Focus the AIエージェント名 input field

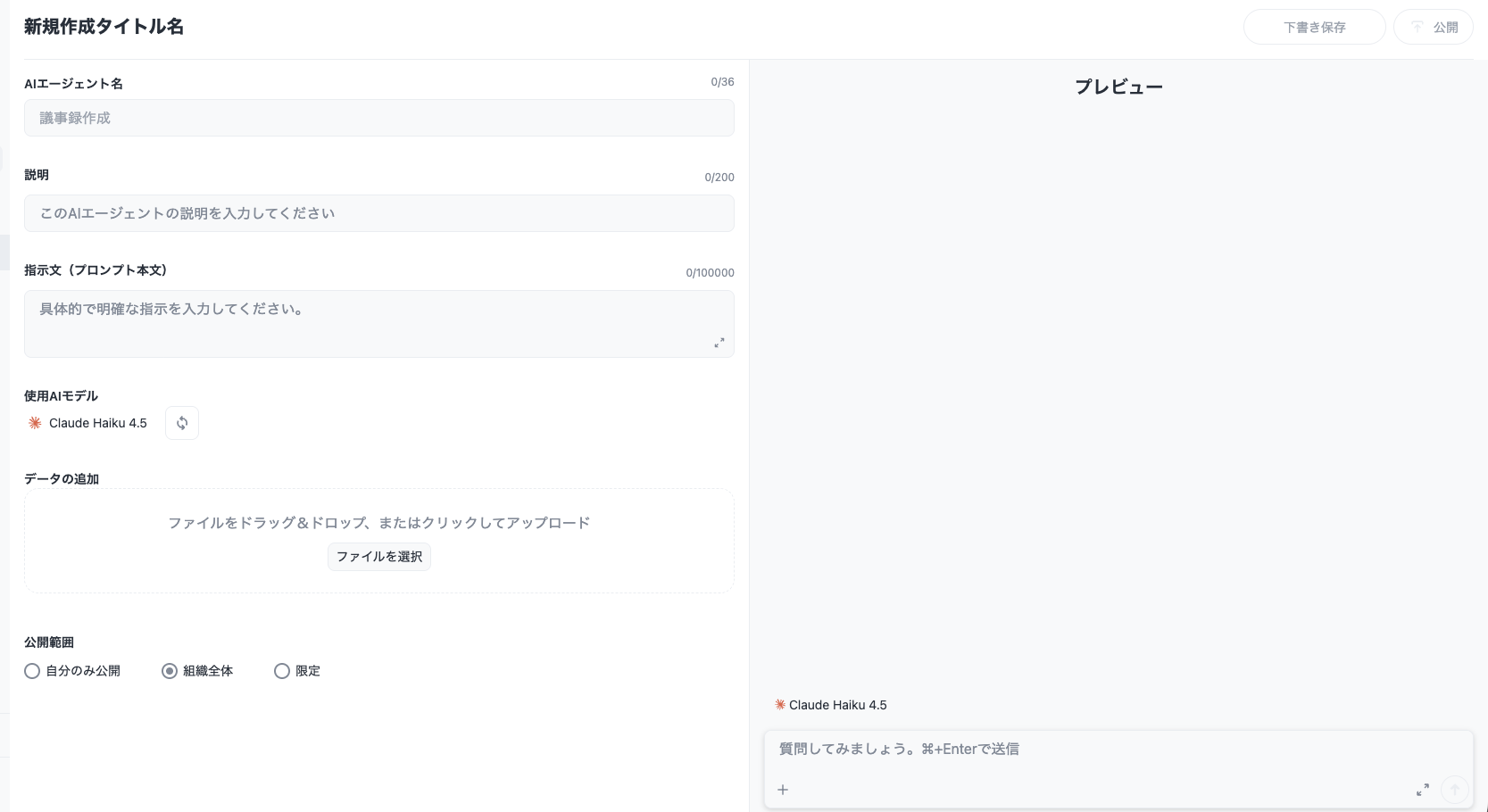379,118
